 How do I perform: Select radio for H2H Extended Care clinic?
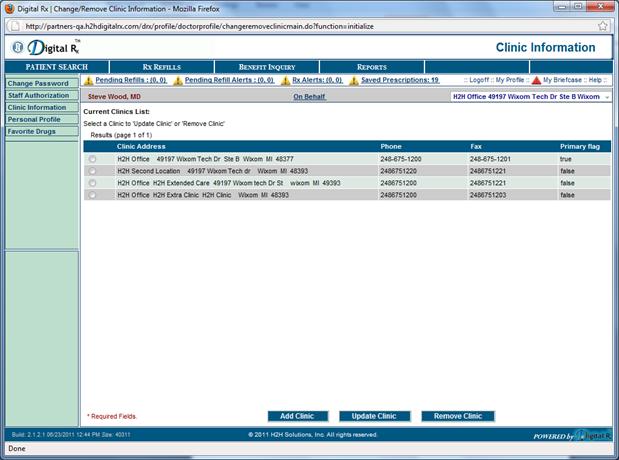(x=93, y=183)
